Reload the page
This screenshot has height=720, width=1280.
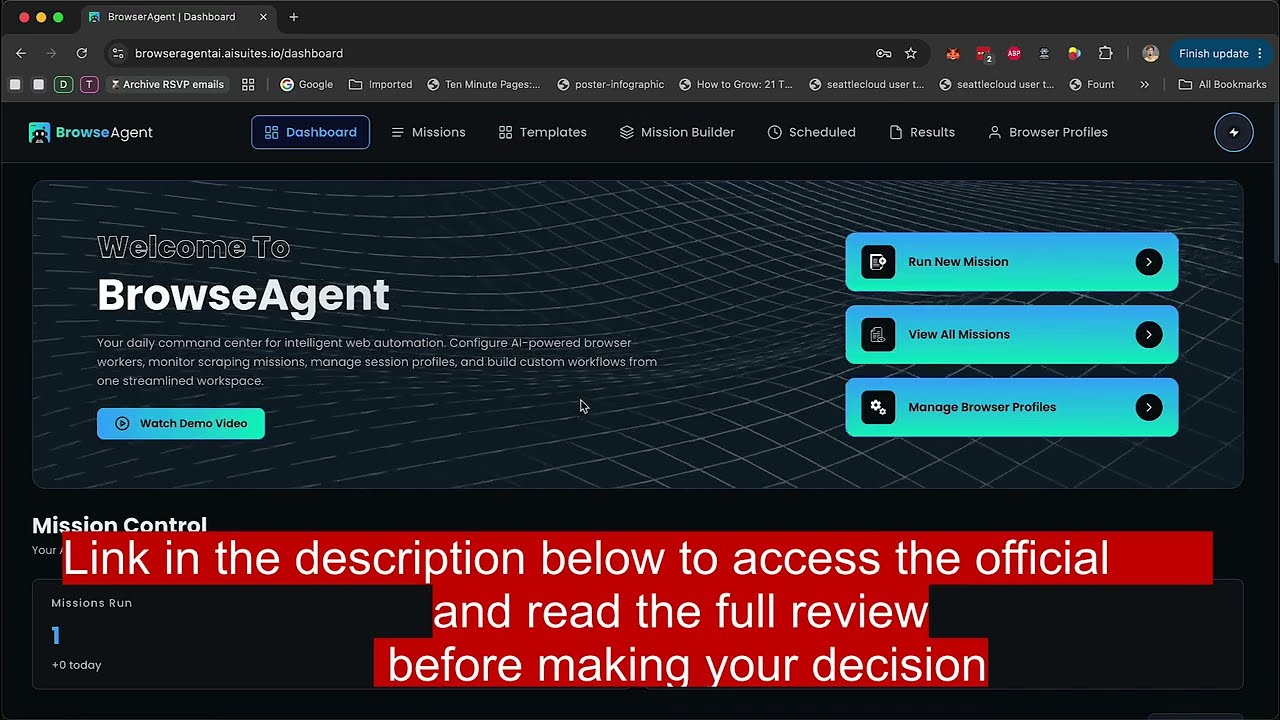tap(82, 53)
